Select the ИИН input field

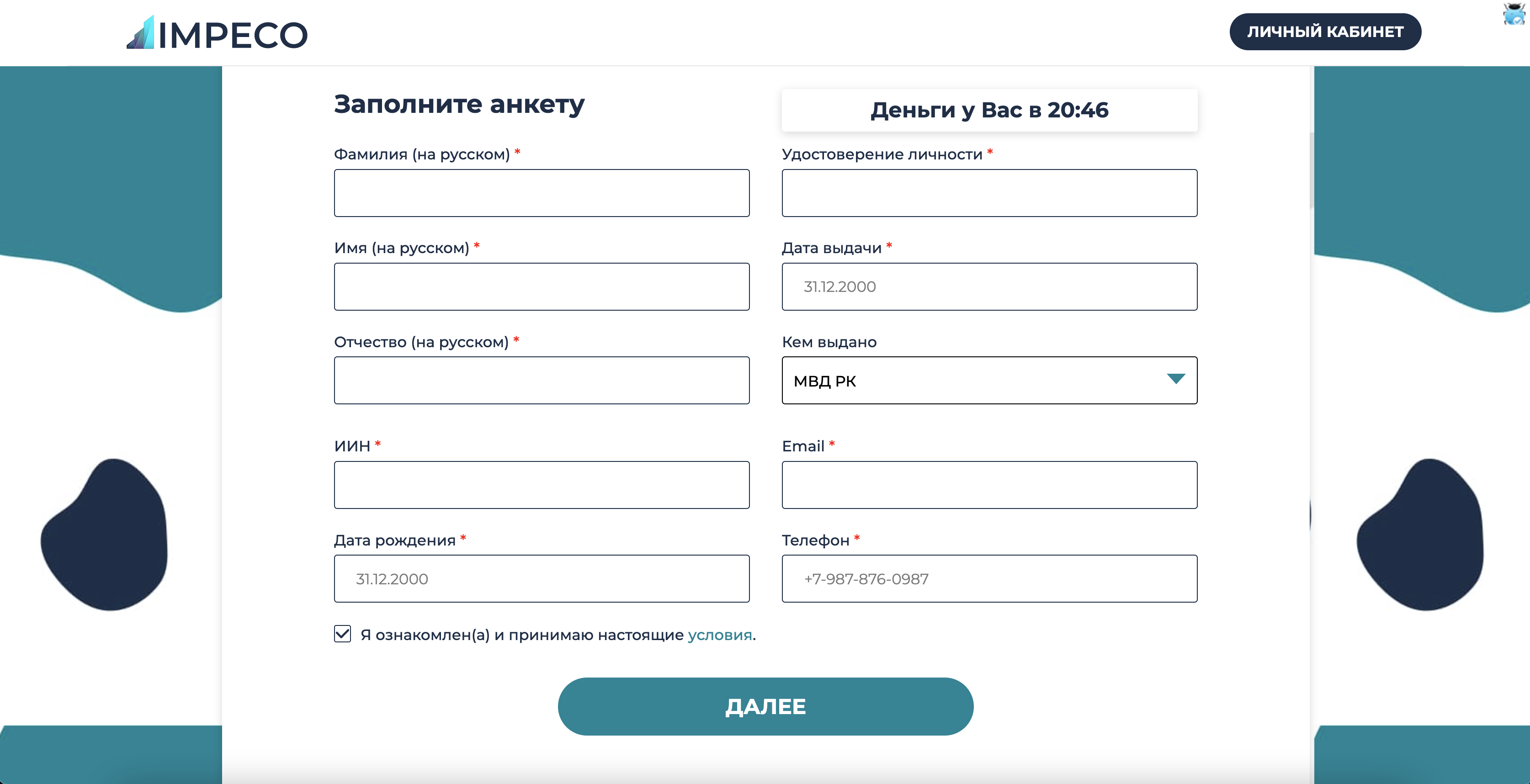point(542,483)
